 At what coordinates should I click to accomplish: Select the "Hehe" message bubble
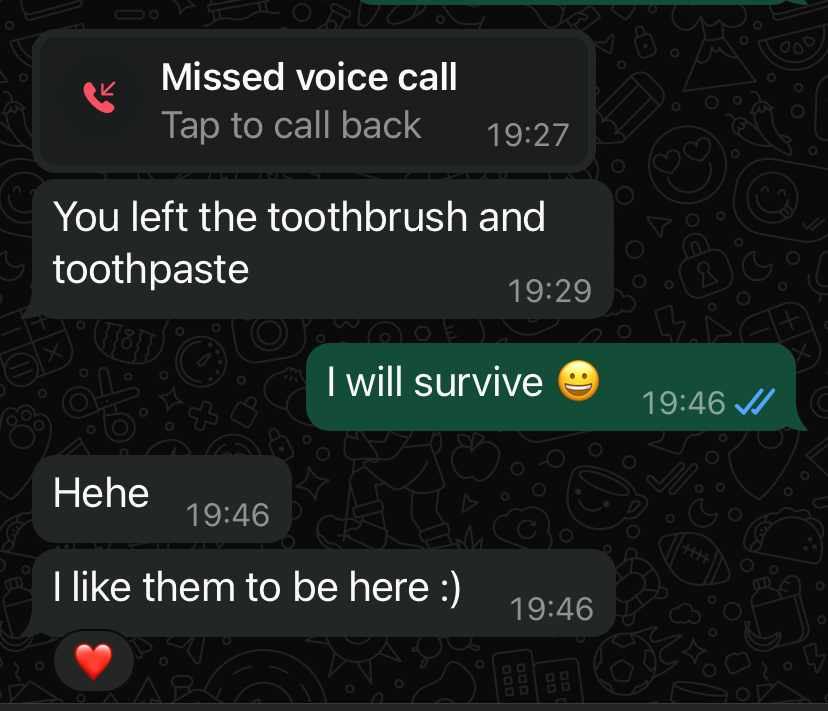(x=162, y=499)
